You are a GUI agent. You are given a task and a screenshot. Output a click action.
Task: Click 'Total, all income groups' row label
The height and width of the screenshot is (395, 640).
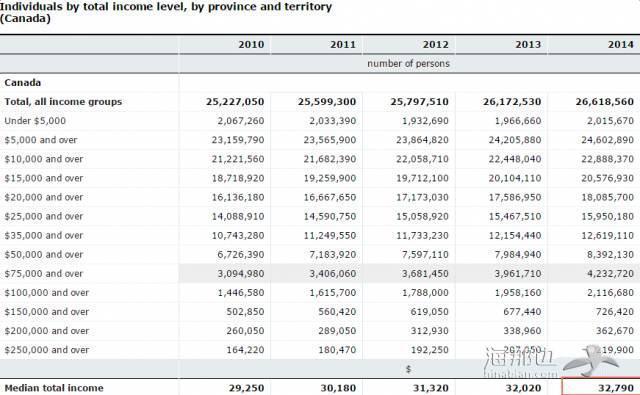tap(63, 102)
